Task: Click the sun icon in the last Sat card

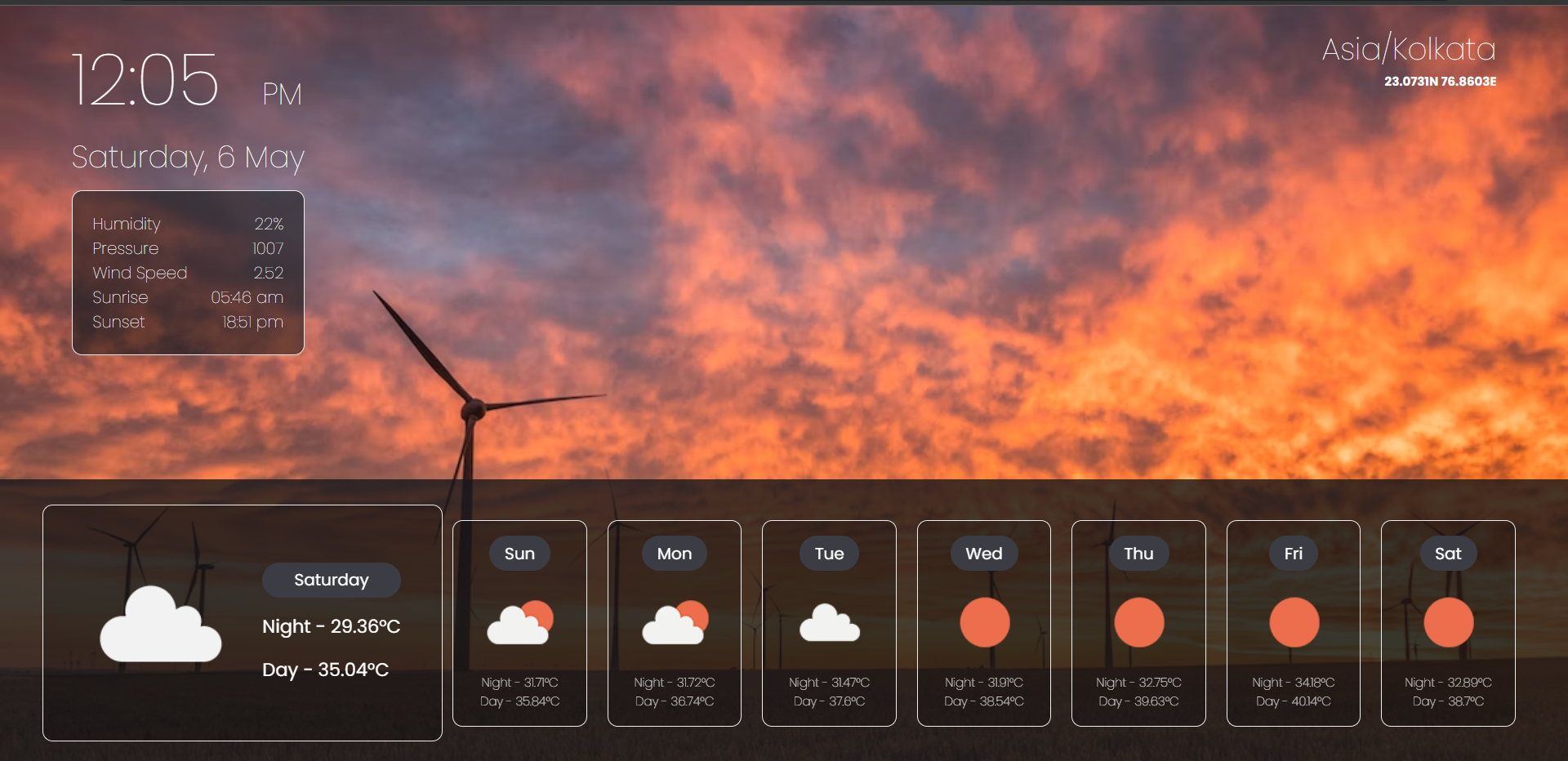Action: [1448, 622]
